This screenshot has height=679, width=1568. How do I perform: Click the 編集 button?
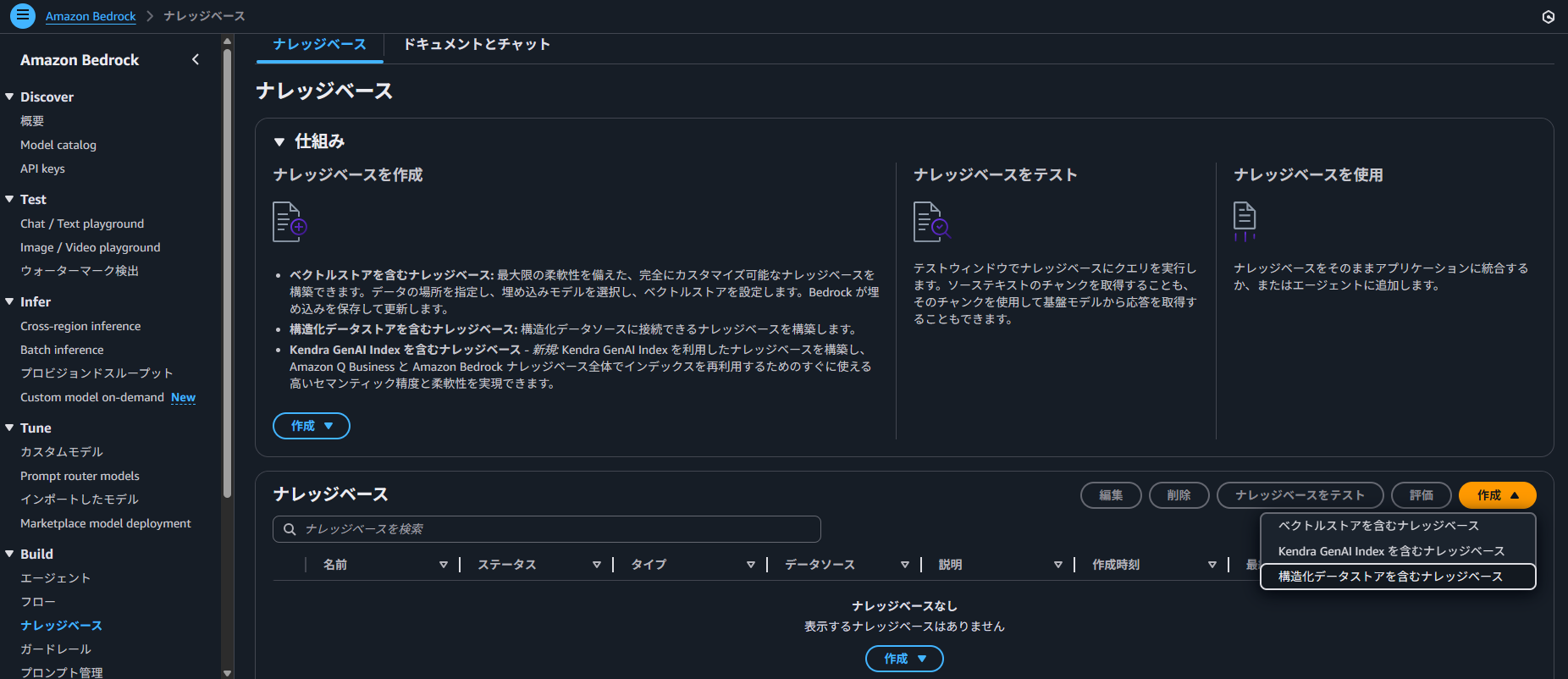[1111, 495]
